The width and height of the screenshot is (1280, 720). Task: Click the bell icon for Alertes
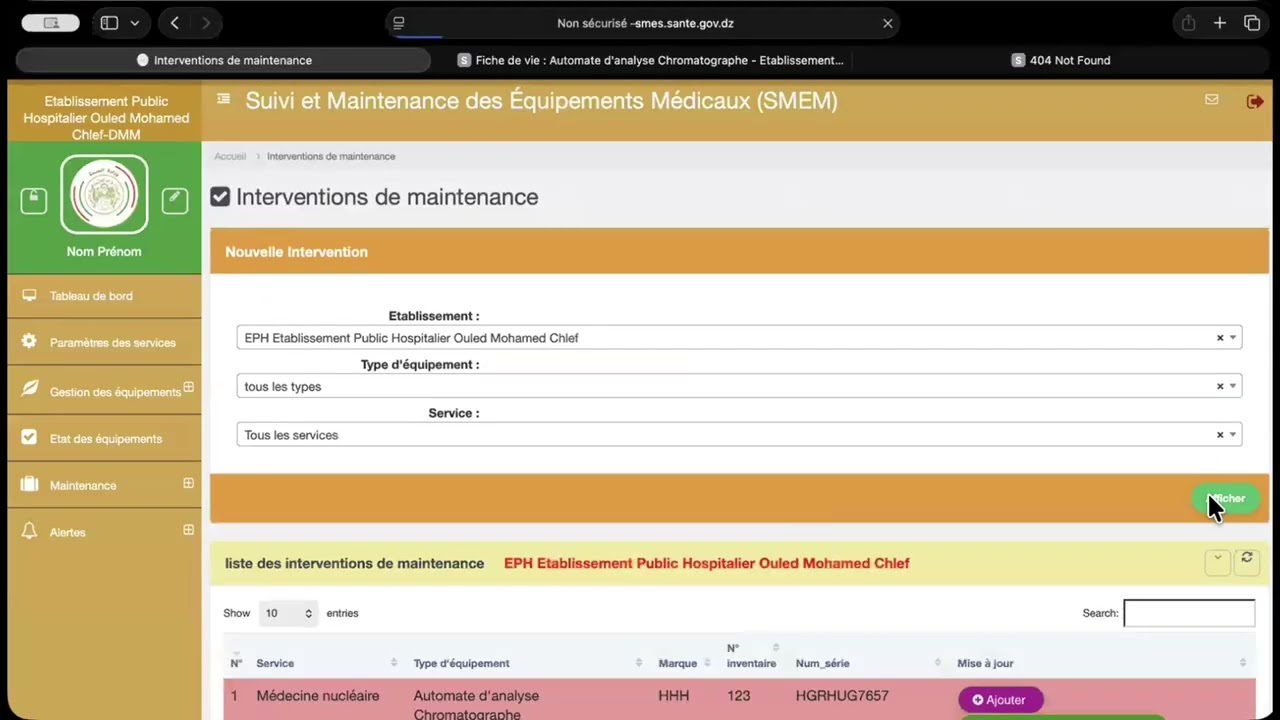29,531
